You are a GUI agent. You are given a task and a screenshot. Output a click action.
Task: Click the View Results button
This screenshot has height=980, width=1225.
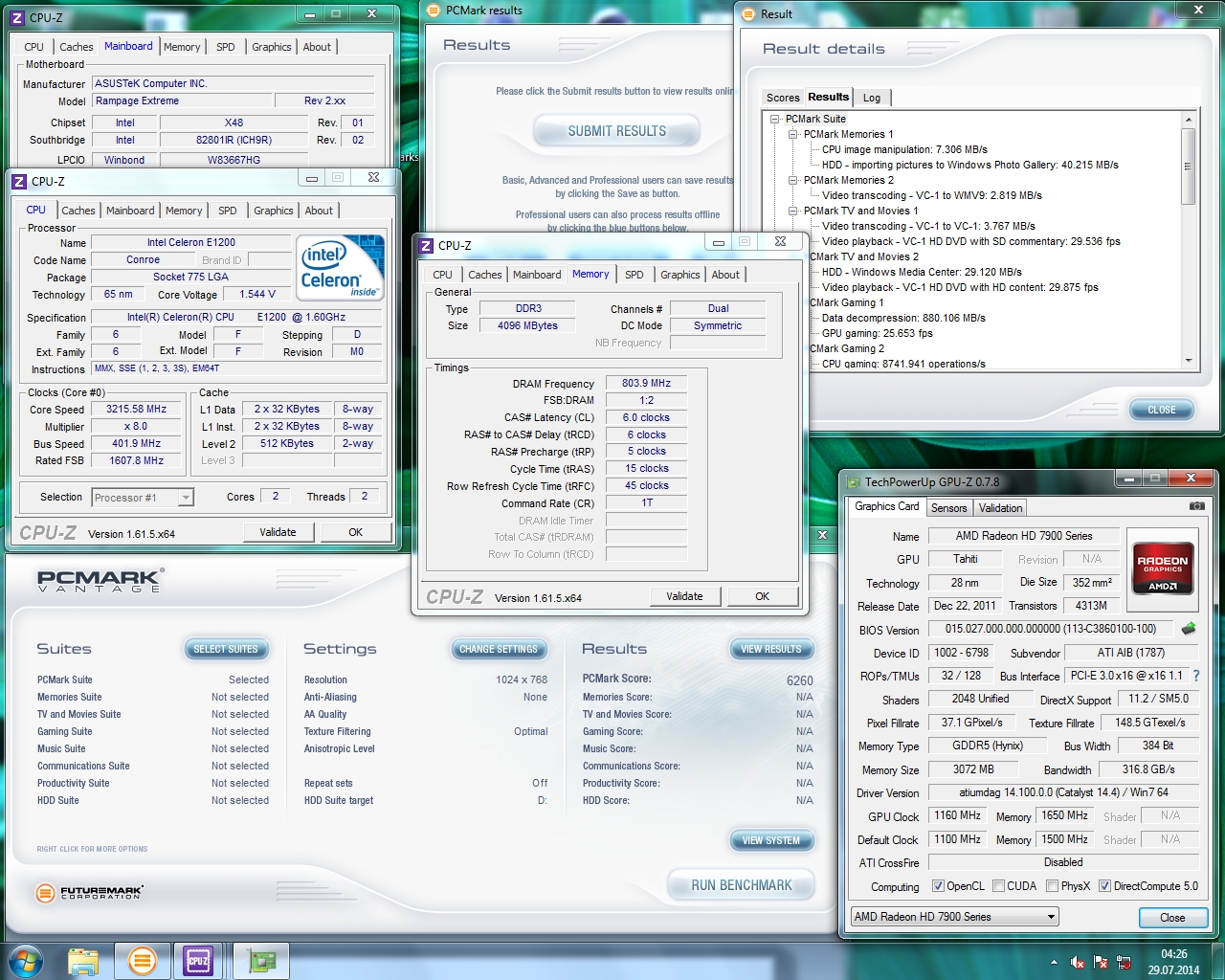click(770, 650)
